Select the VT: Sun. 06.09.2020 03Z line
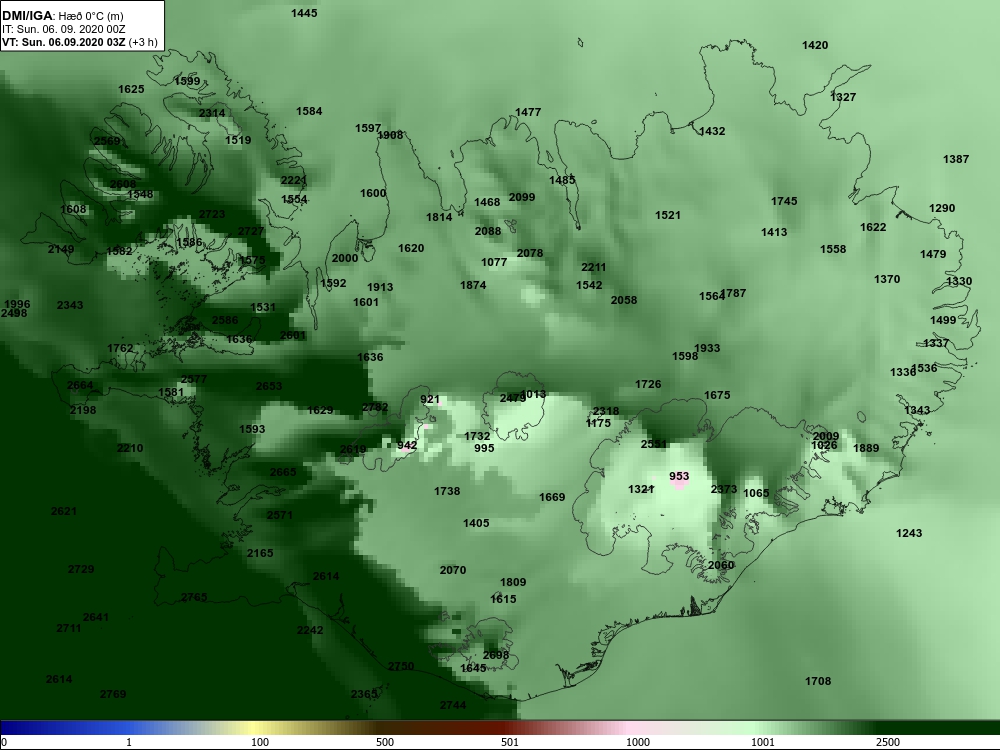Viewport: 1000px width, 750px height. click(80, 42)
